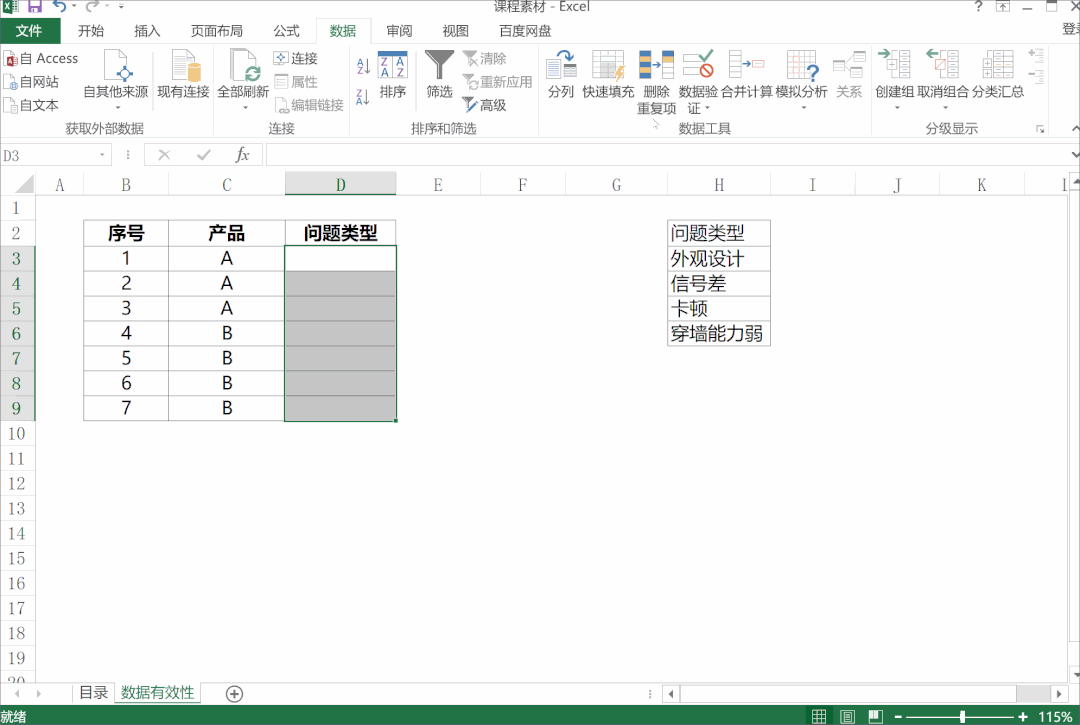Select cell with 外观设计

pyautogui.click(x=718, y=259)
